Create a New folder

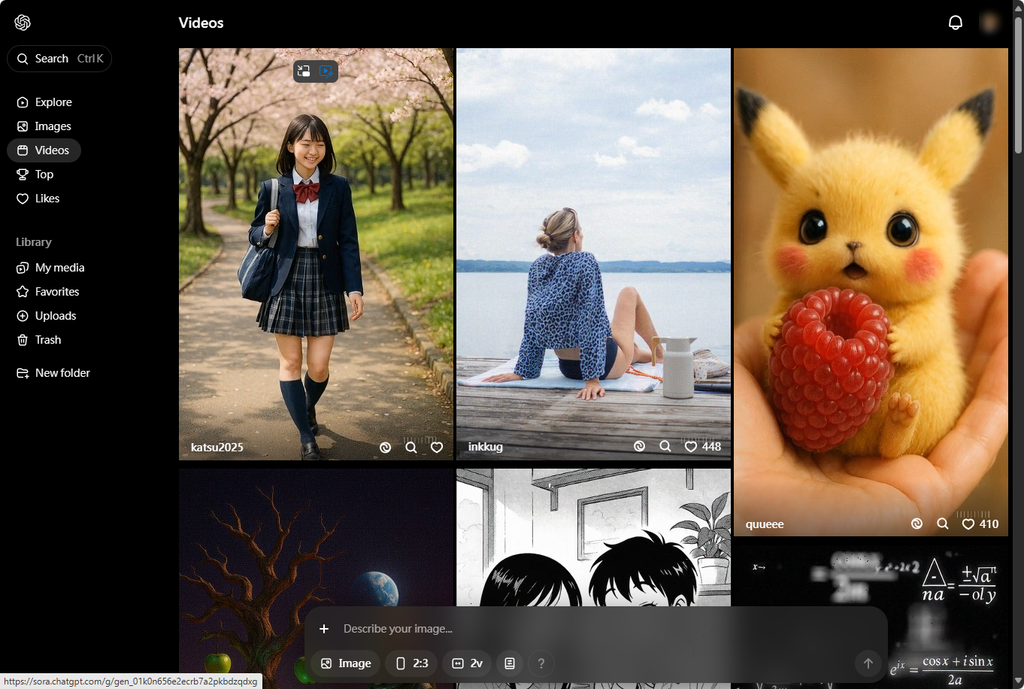pyautogui.click(x=53, y=373)
